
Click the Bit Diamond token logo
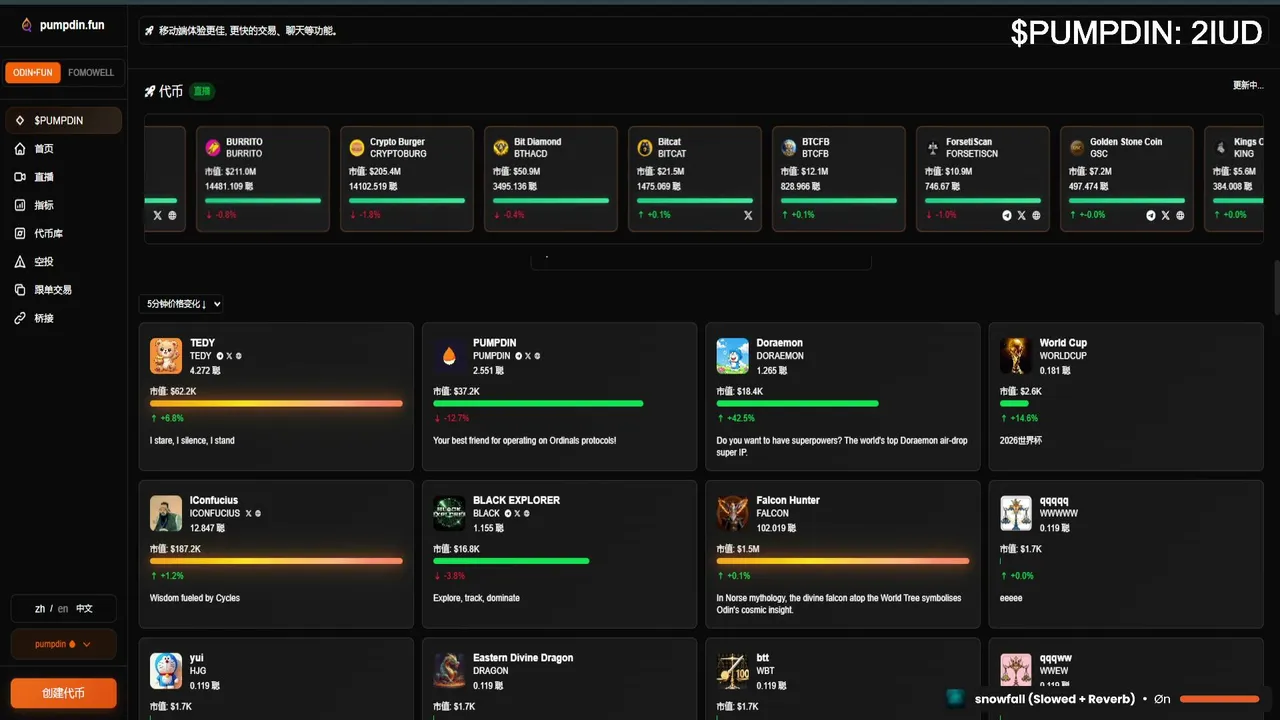click(501, 148)
